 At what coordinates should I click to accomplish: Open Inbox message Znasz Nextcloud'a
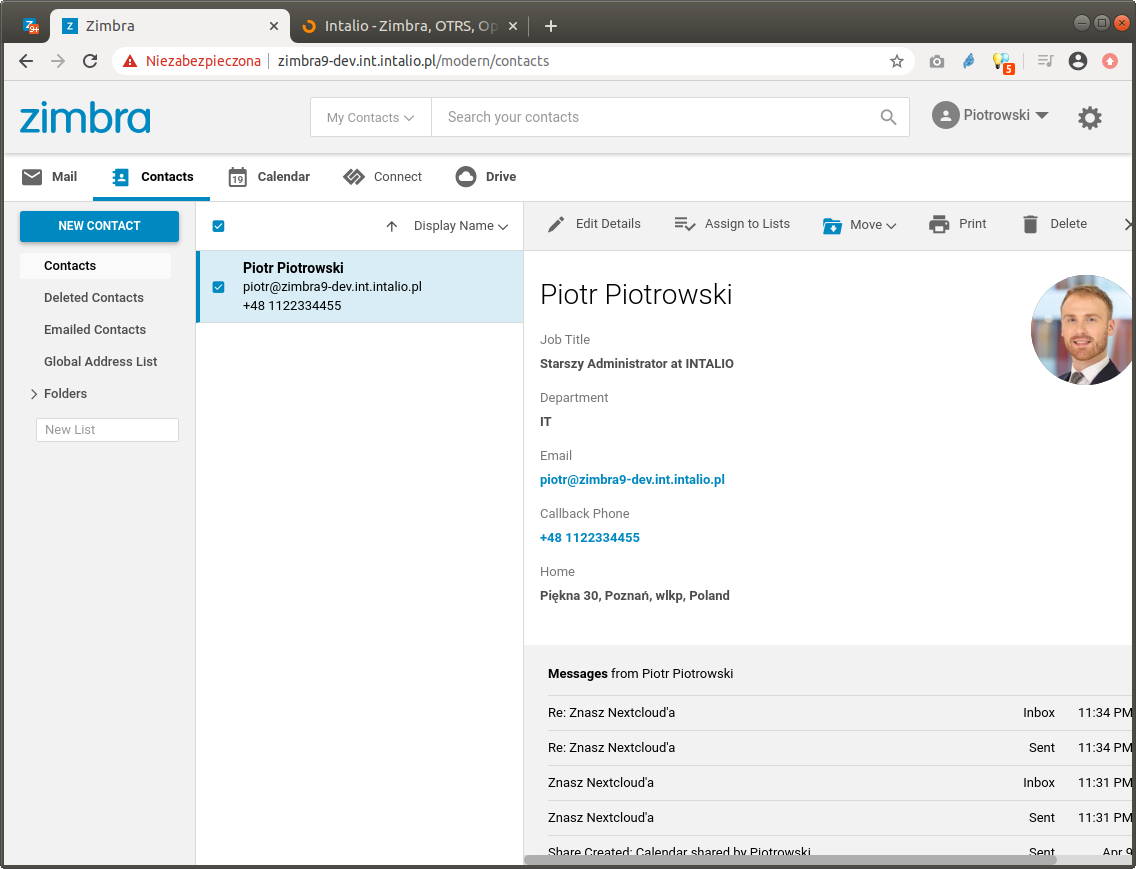pyautogui.click(x=840, y=783)
